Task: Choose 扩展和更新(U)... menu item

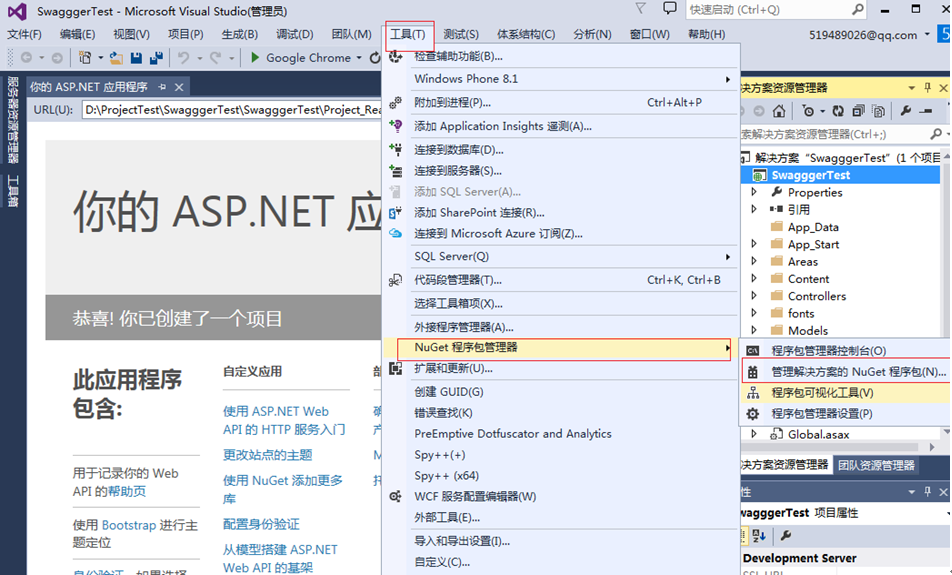Action: pos(561,369)
